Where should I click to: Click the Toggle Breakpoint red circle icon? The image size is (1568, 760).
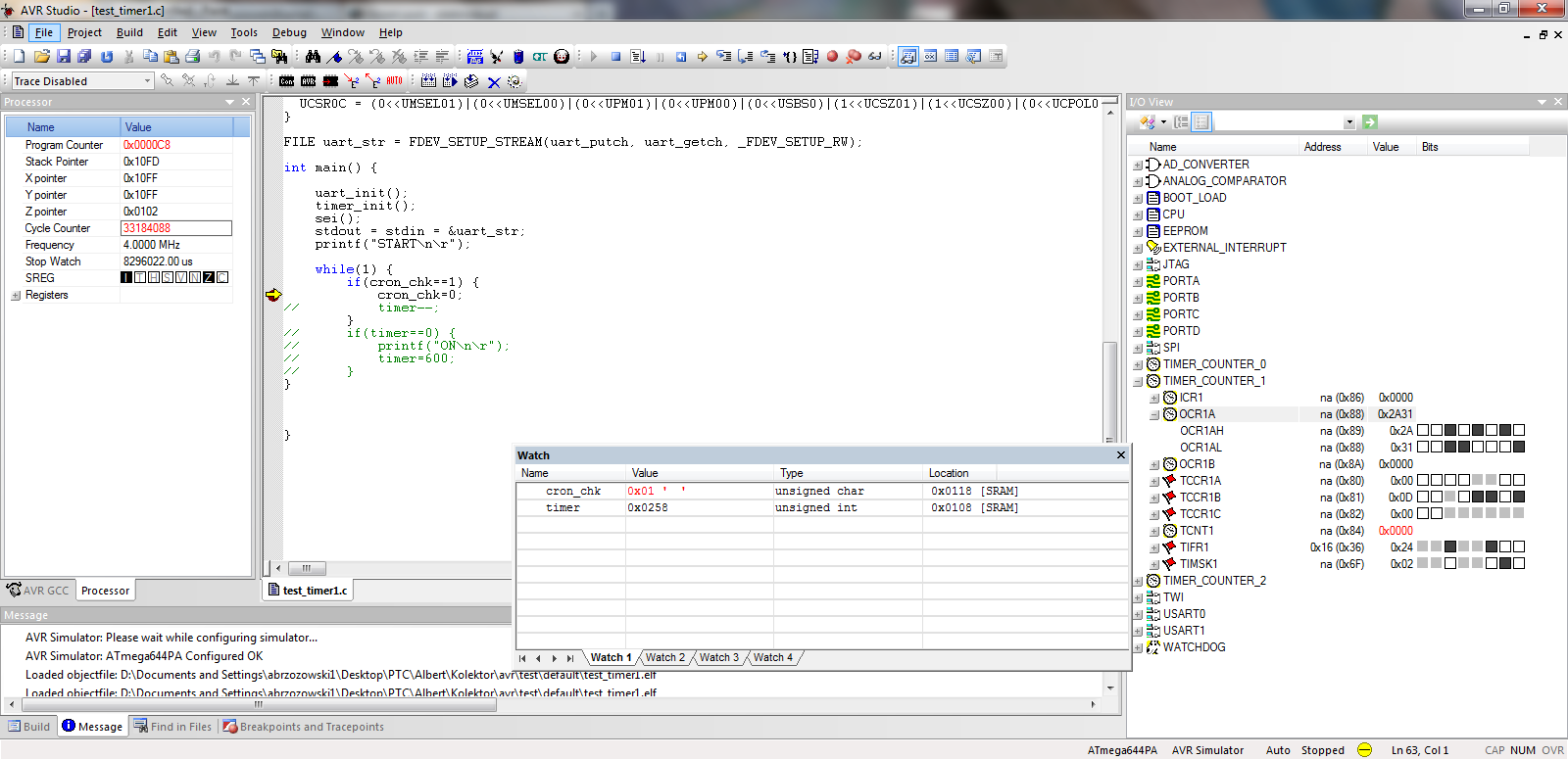(x=832, y=57)
